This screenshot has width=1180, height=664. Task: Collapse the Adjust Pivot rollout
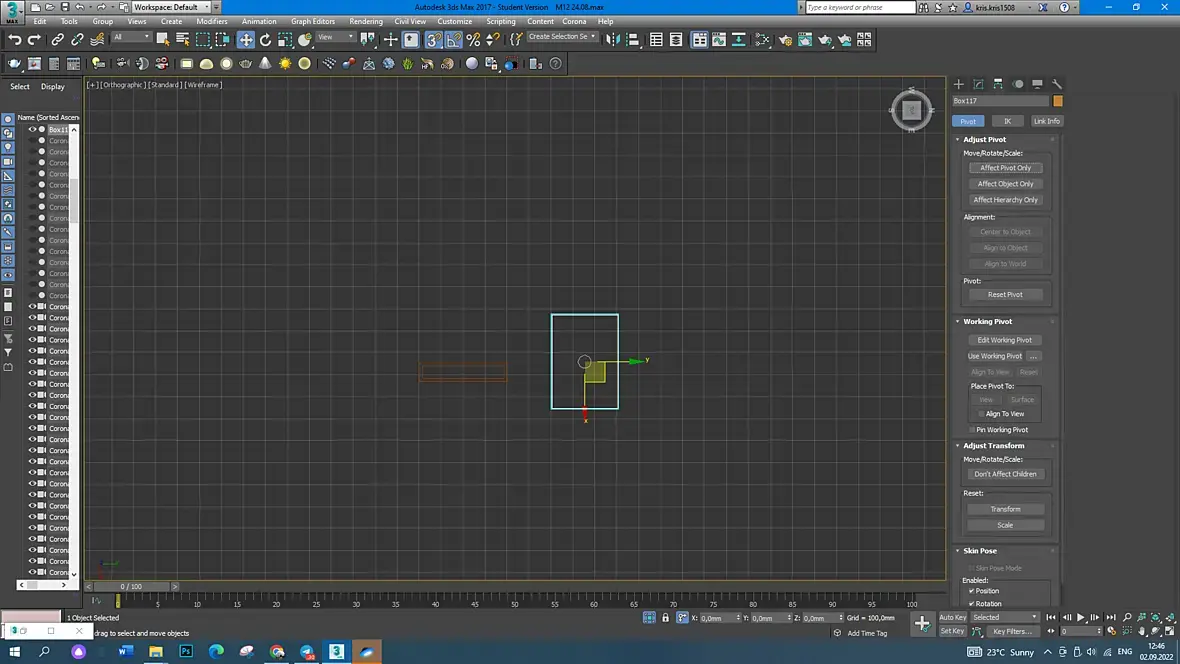[984, 140]
